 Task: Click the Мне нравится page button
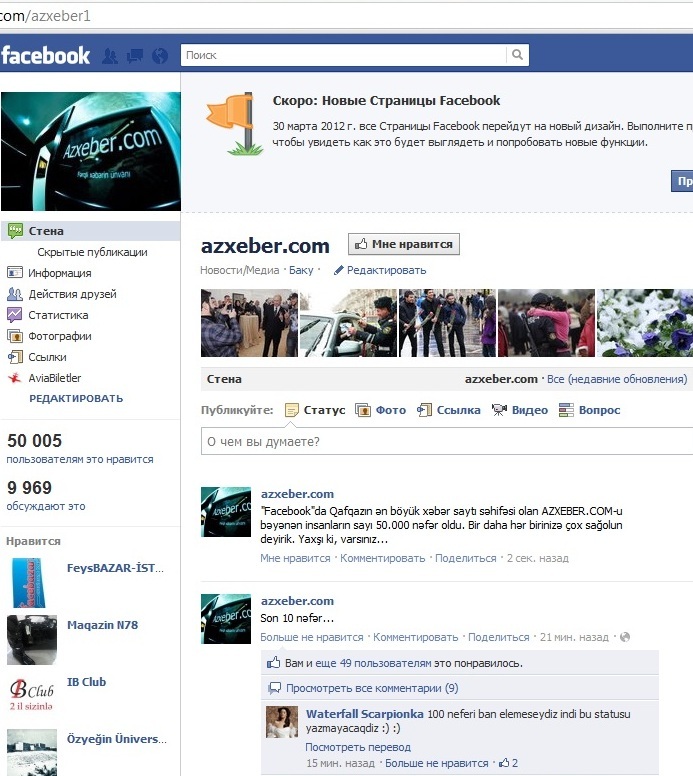coord(403,244)
